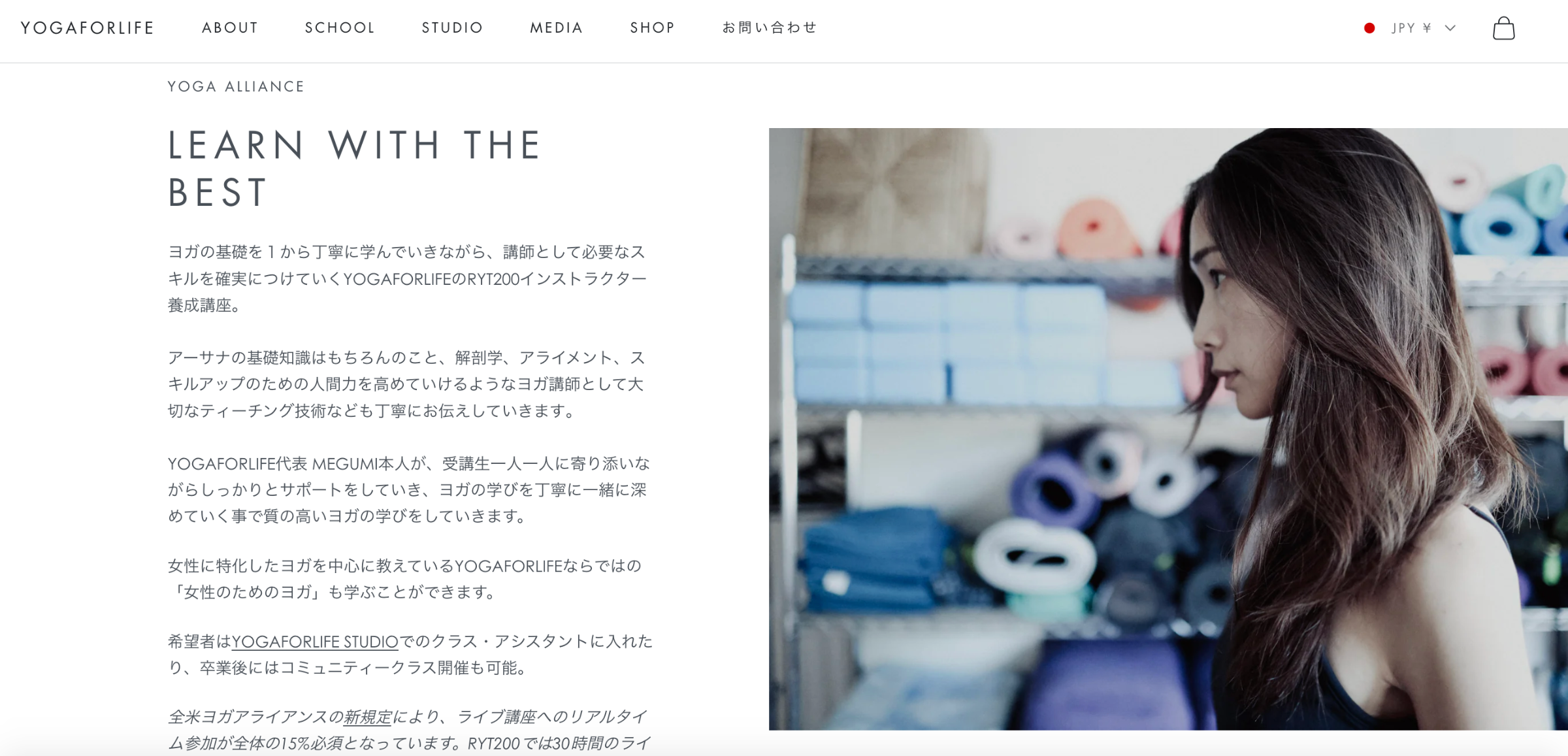Click the red Japan flag circle icon
The image size is (1568, 756).
[x=1369, y=28]
